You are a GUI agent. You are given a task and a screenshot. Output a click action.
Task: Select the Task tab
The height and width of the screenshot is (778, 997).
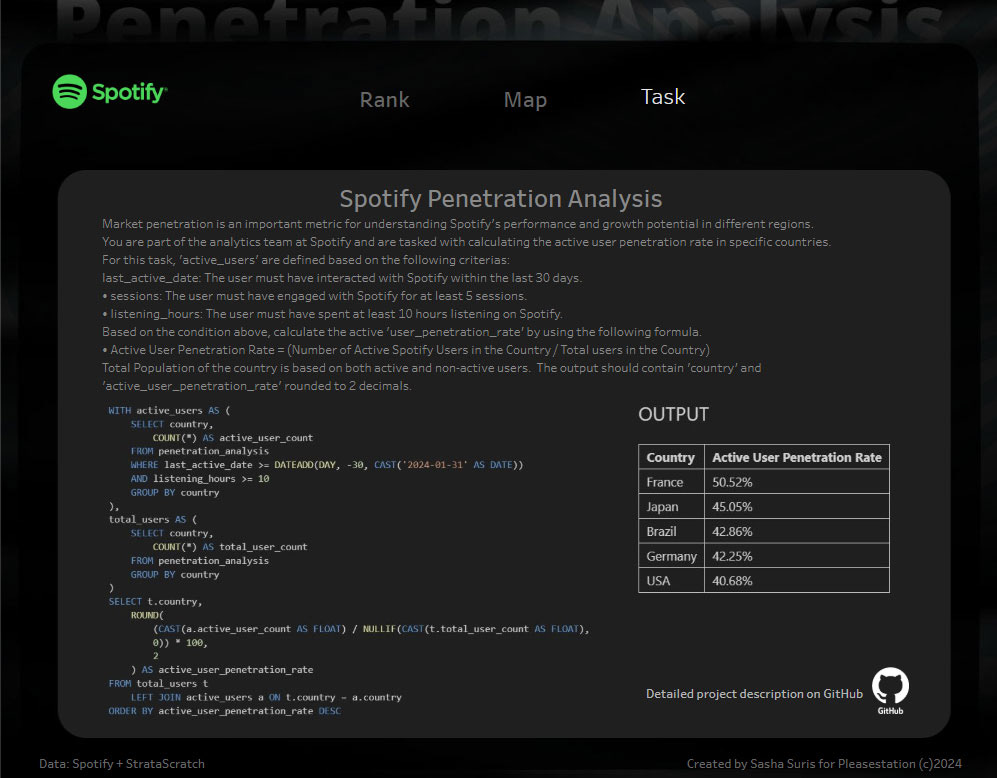click(x=663, y=97)
